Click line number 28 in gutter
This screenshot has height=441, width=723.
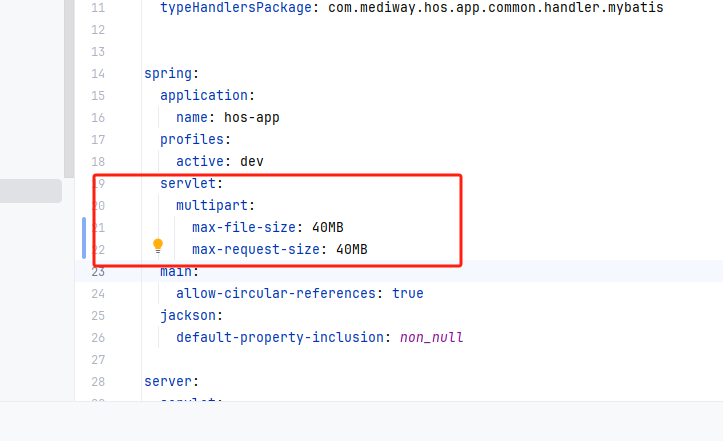click(x=97, y=381)
